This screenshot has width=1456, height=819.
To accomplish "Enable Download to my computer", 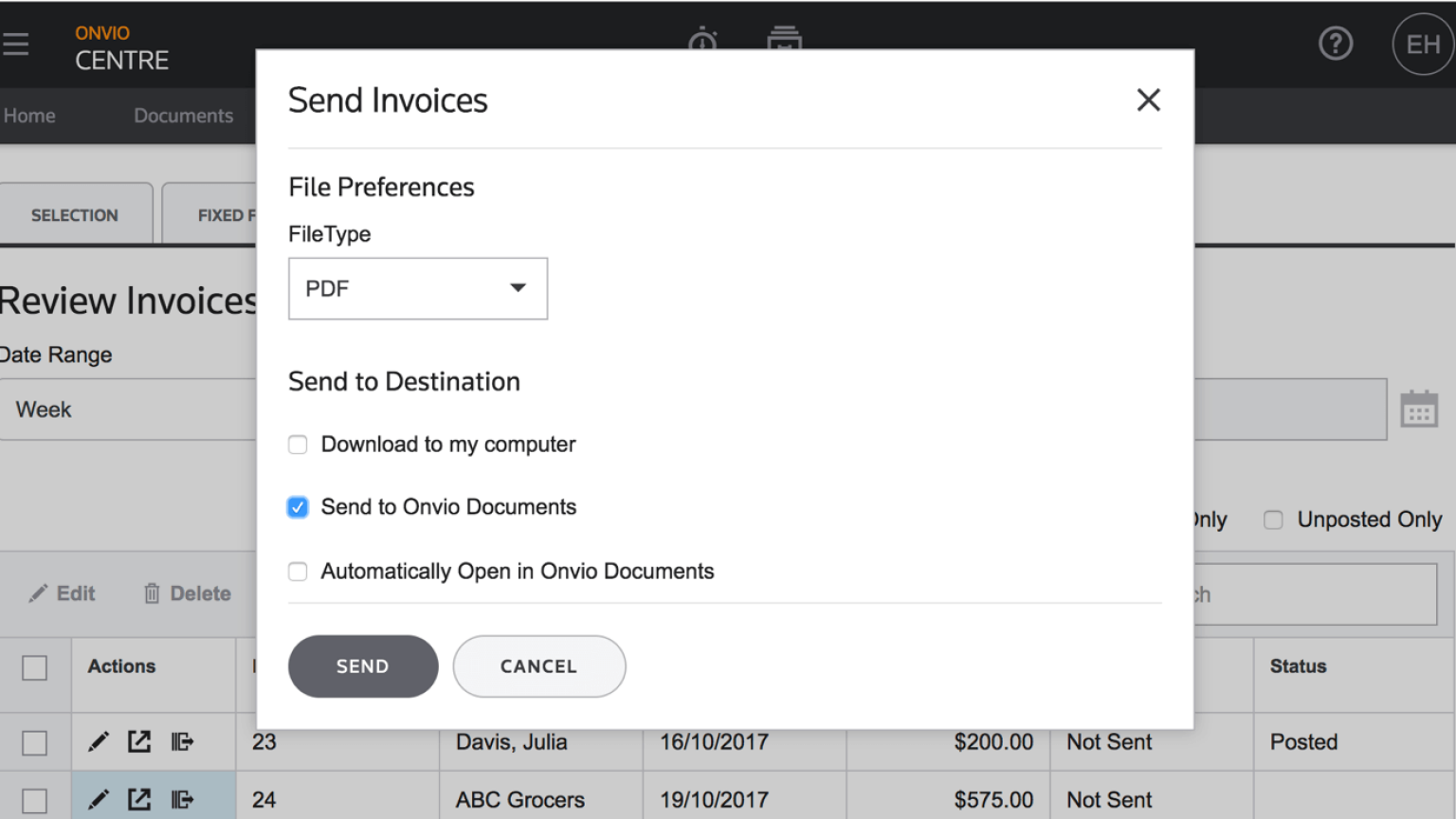I will pos(298,444).
